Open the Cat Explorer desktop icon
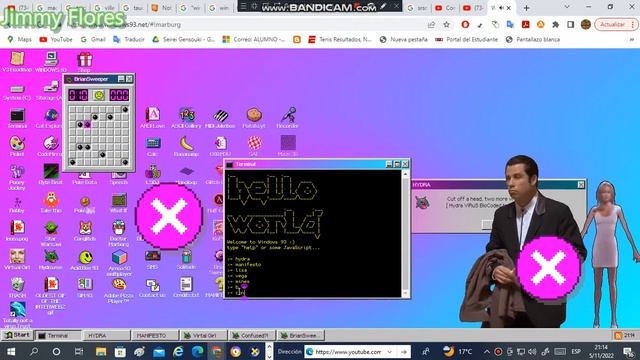The height and width of the screenshot is (360, 640). [51, 118]
